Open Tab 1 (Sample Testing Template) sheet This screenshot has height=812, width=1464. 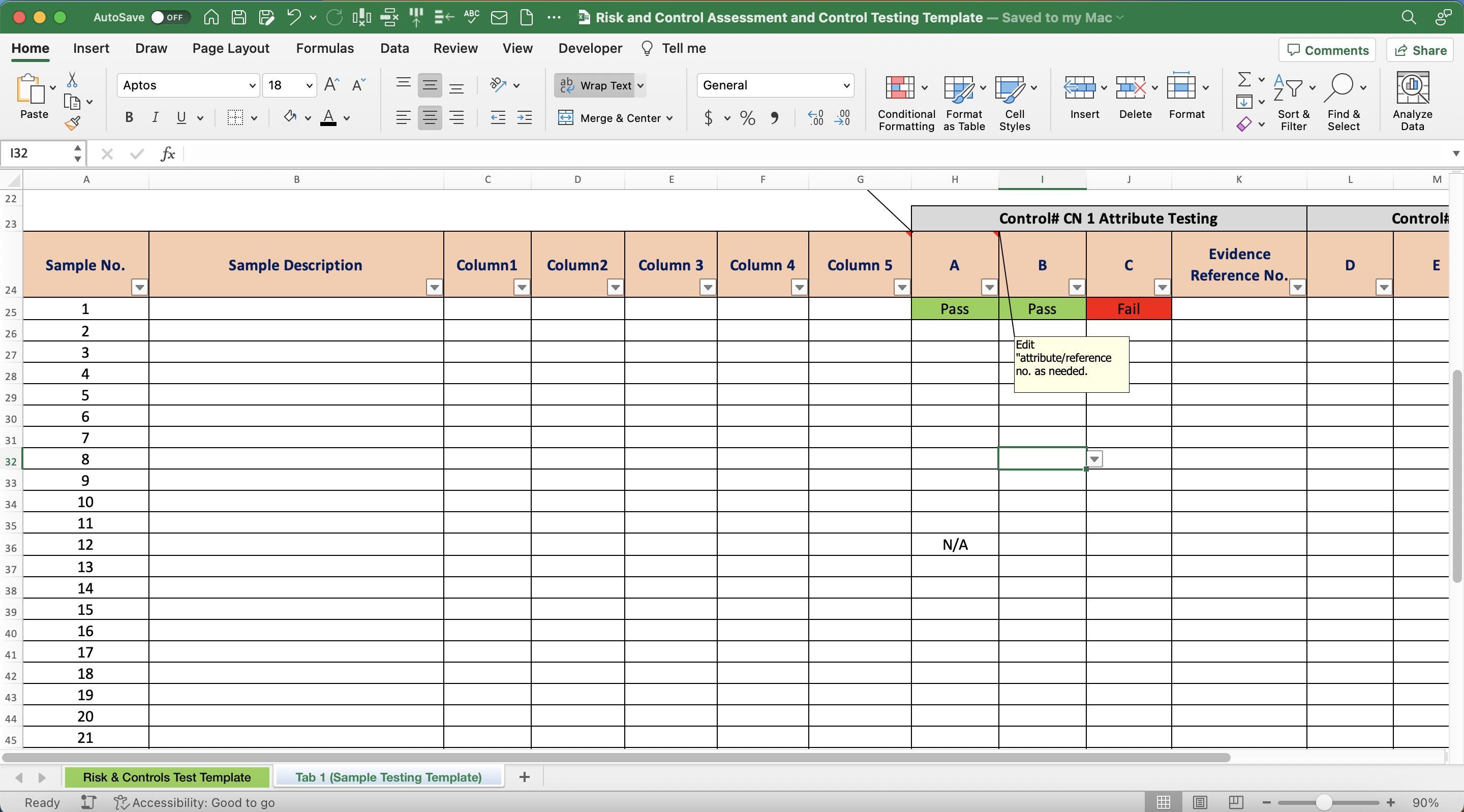tap(388, 777)
